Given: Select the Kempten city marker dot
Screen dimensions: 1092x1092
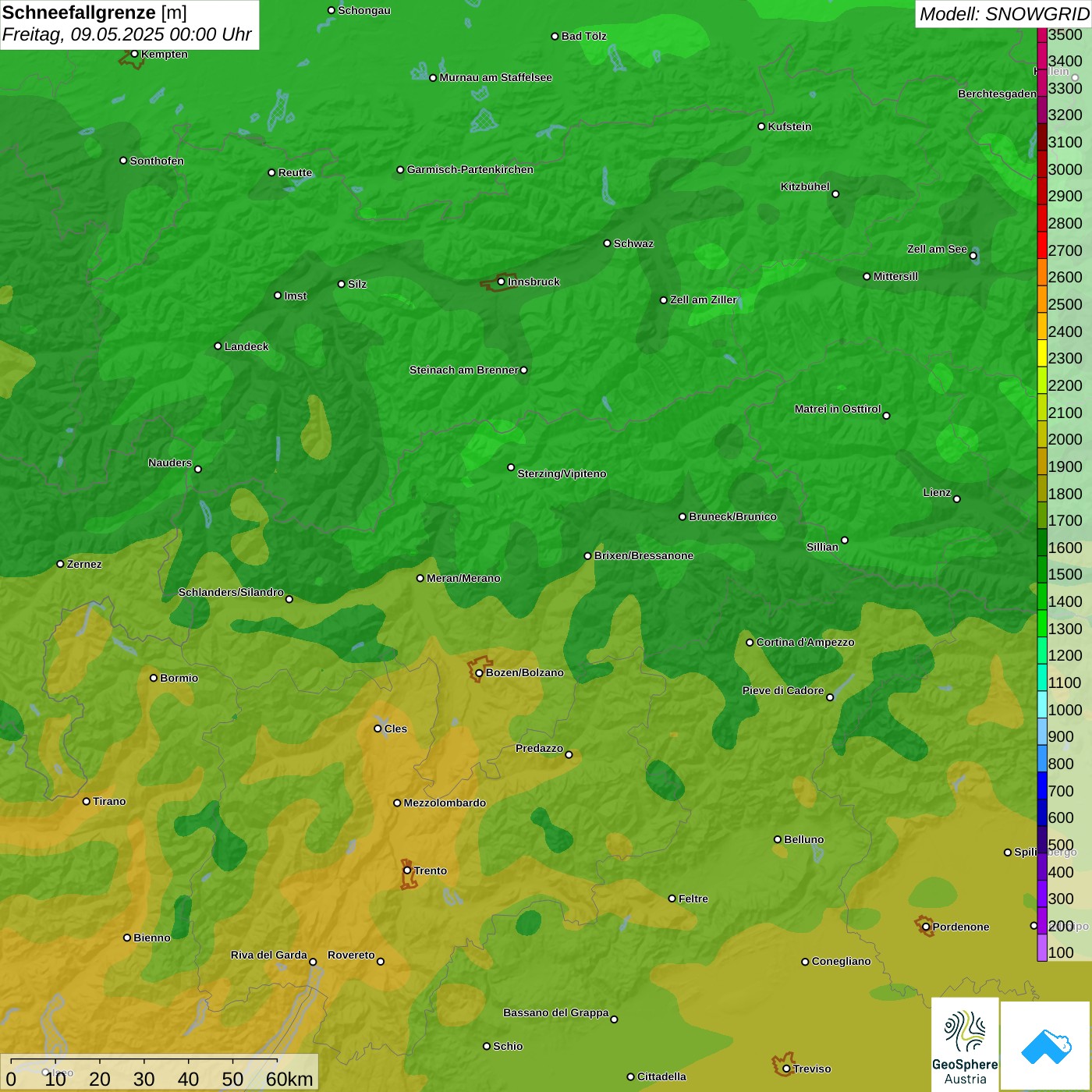Looking at the screenshot, I should [x=135, y=54].
